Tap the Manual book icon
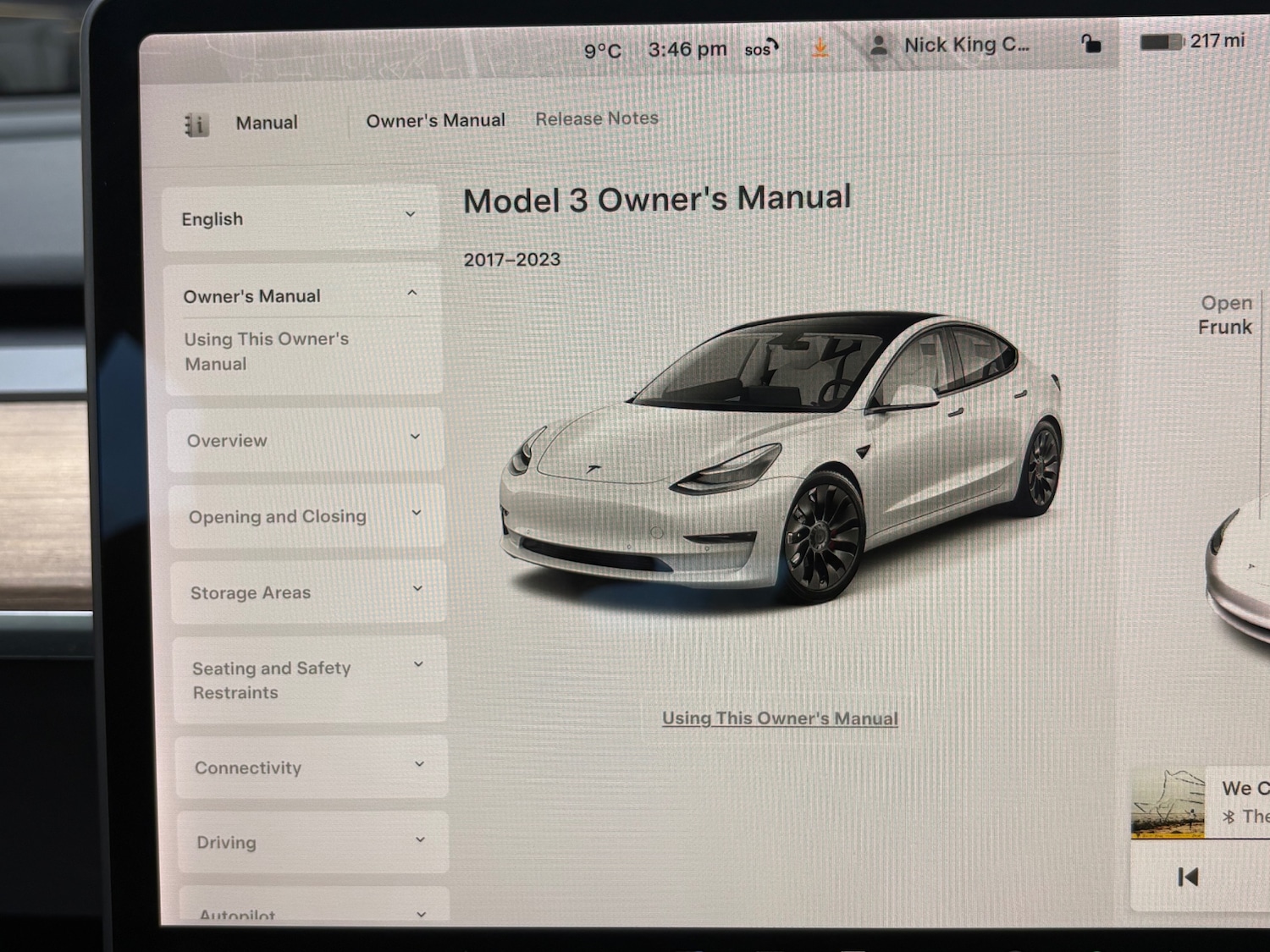 pos(193,124)
